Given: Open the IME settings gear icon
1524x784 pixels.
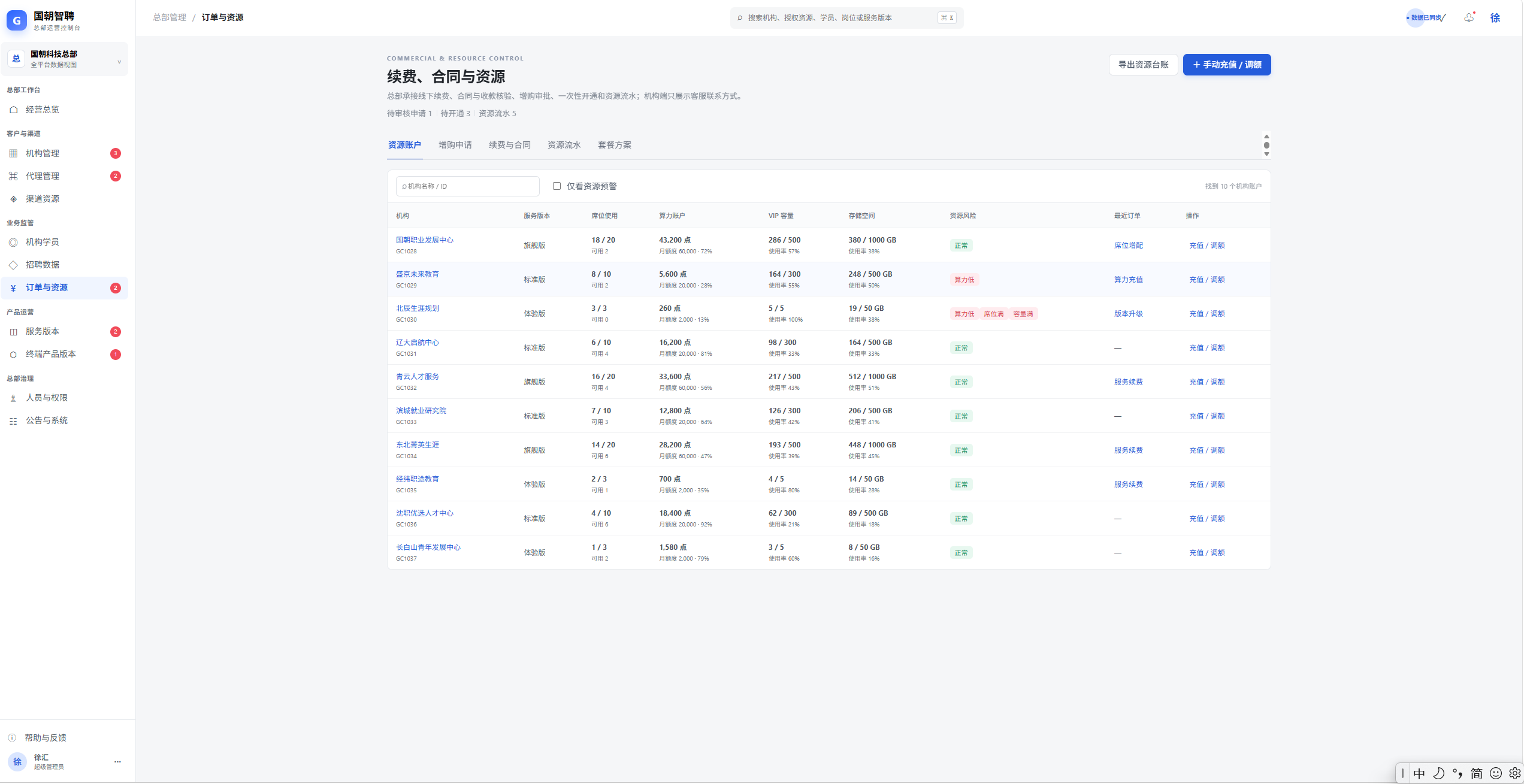Looking at the screenshot, I should click(1514, 773).
